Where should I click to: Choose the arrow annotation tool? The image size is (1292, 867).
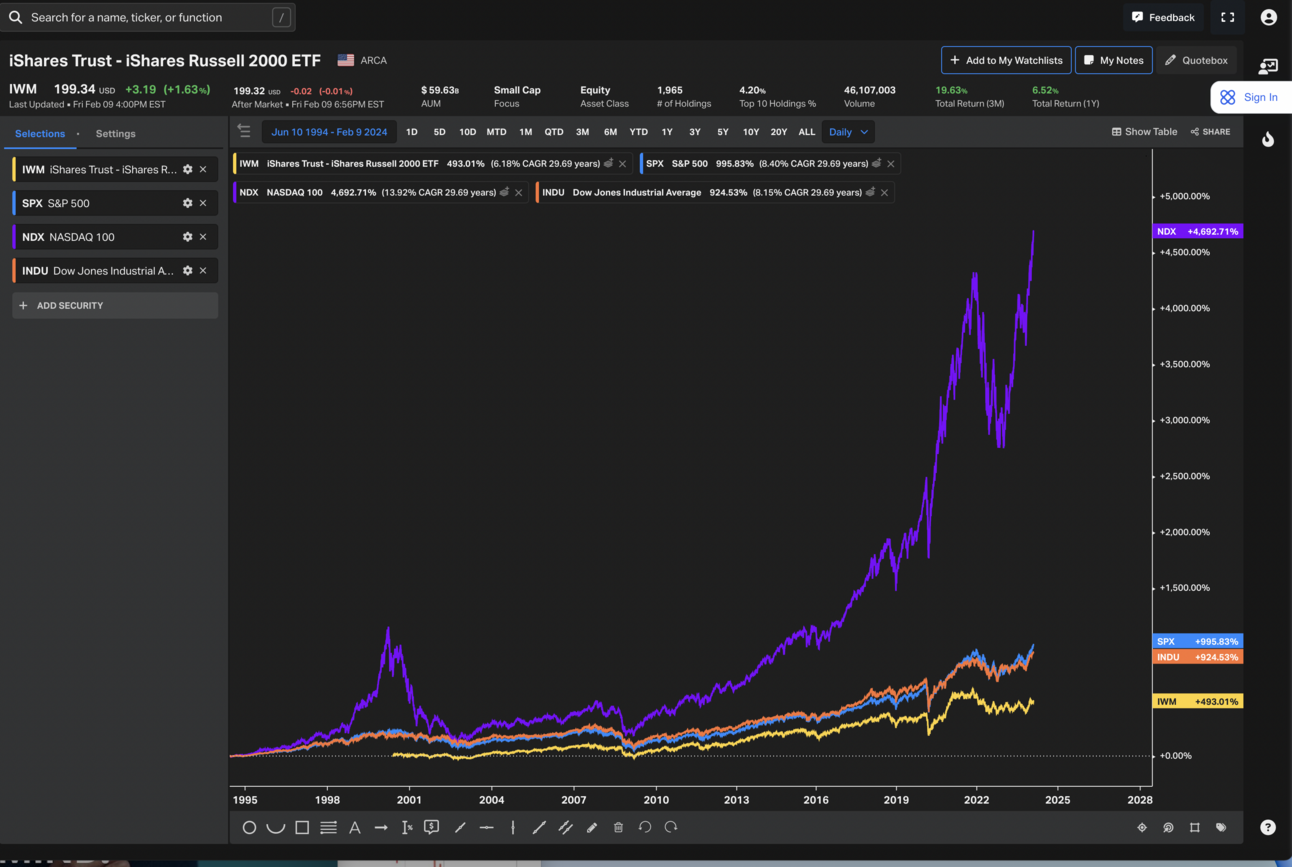point(382,827)
